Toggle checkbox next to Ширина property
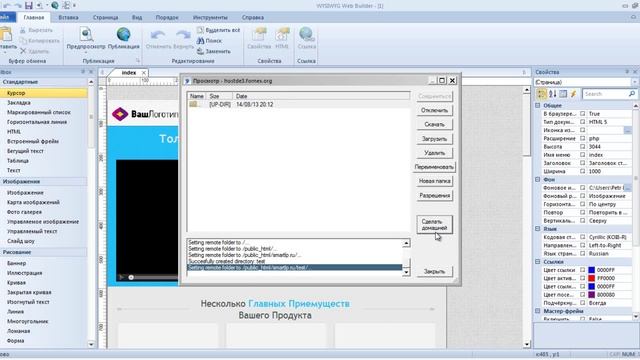The image size is (640, 360). pos(582,171)
